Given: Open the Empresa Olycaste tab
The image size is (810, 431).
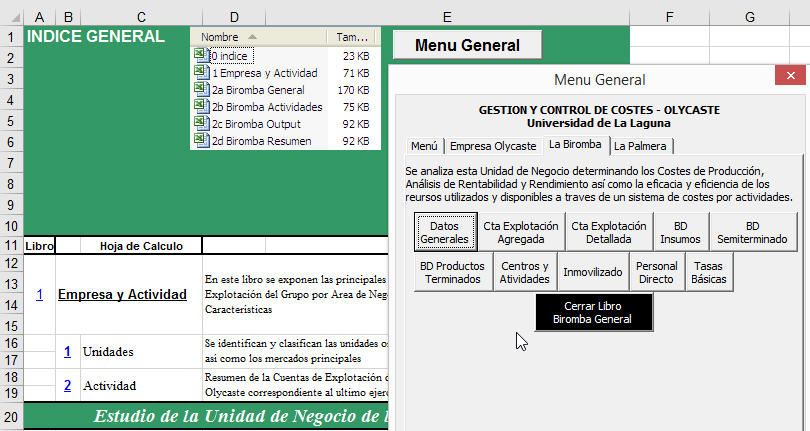Looking at the screenshot, I should [492, 146].
